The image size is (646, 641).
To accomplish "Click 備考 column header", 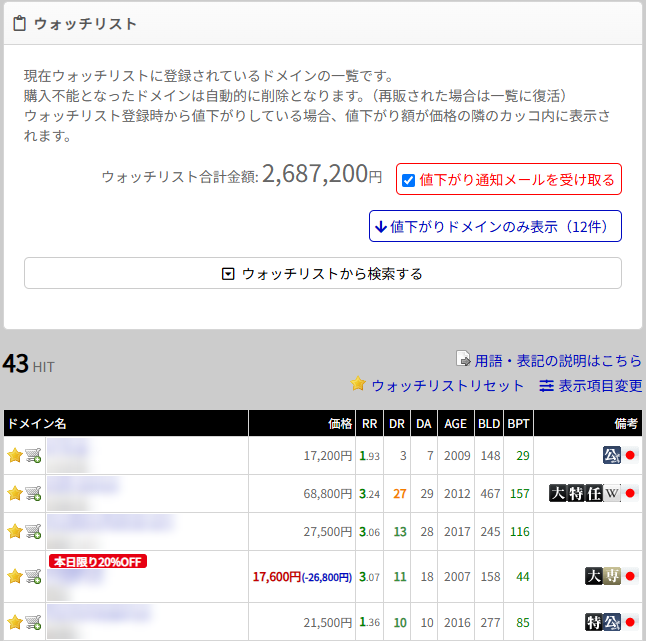I will 588,423.
